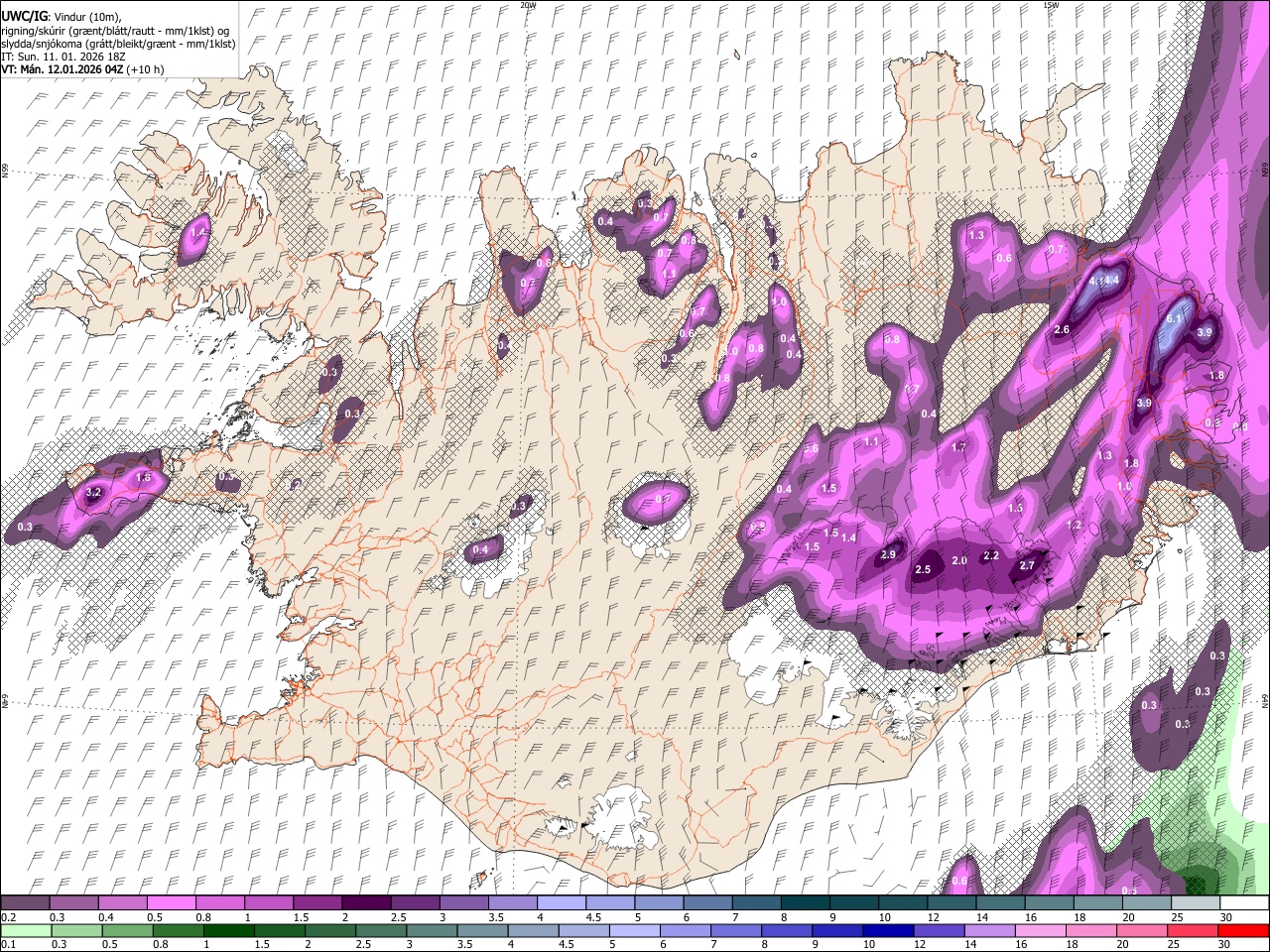Click the dark purple top-scale swatch between 2 and 2.5
The image size is (1270, 952).
366,902
